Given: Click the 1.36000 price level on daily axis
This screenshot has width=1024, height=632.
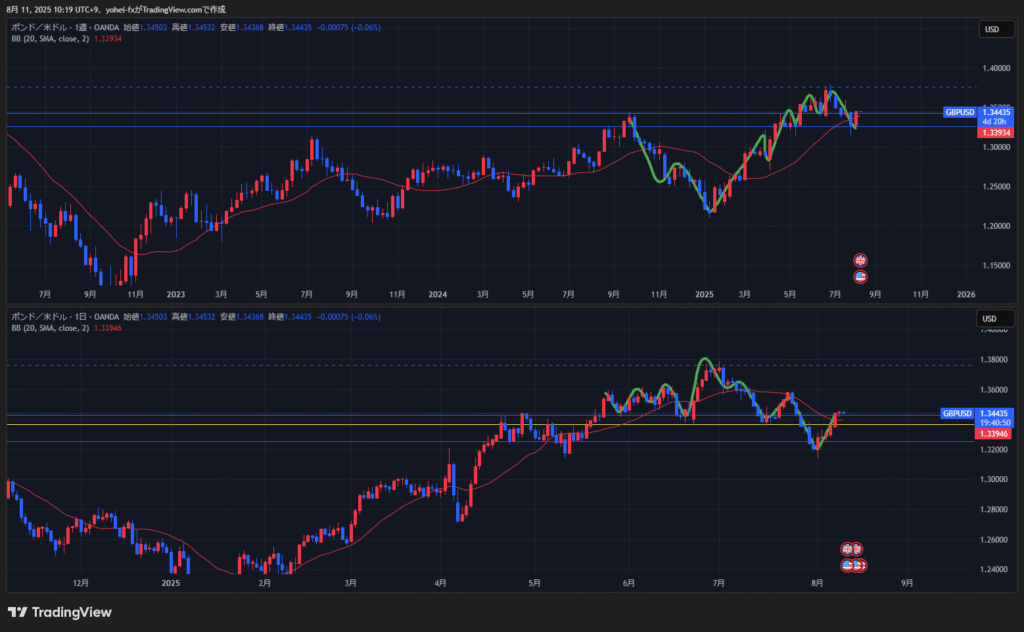Looking at the screenshot, I should (993, 390).
